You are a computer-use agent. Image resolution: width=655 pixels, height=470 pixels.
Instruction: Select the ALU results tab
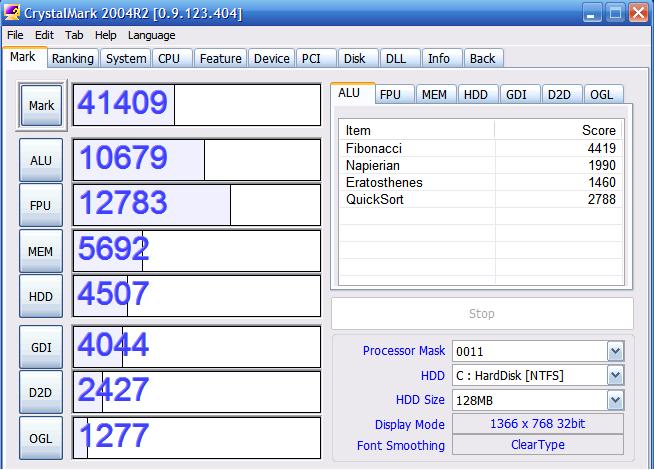353,93
